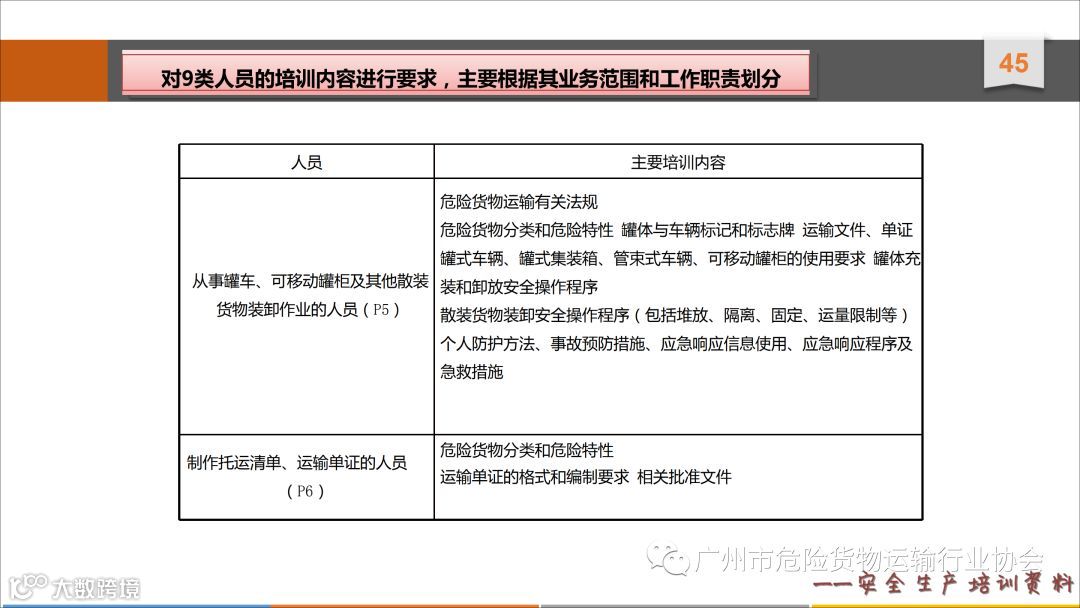Screen dimensions: 1080x608
Task: Click the P5 personnel cell about 罐车
Action: [307, 306]
